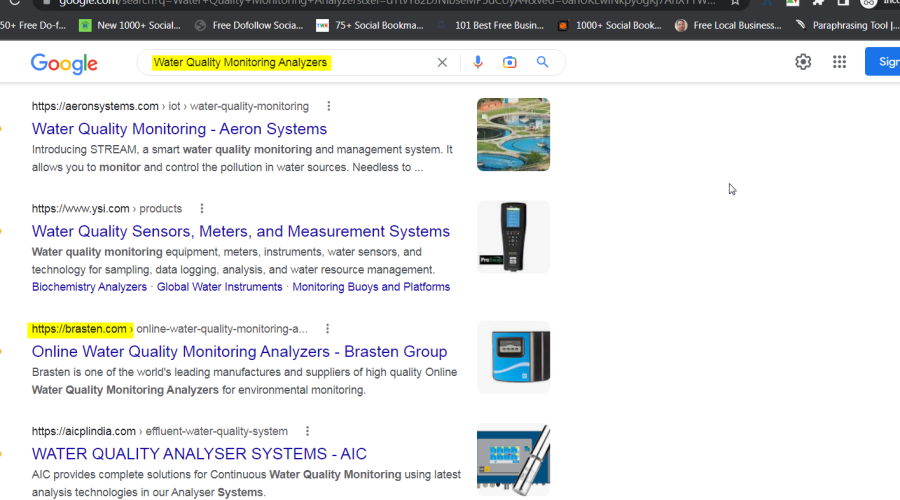Click the YSI handheld meter thumbnail
Viewport: 900px width, 500px height.
coord(513,237)
